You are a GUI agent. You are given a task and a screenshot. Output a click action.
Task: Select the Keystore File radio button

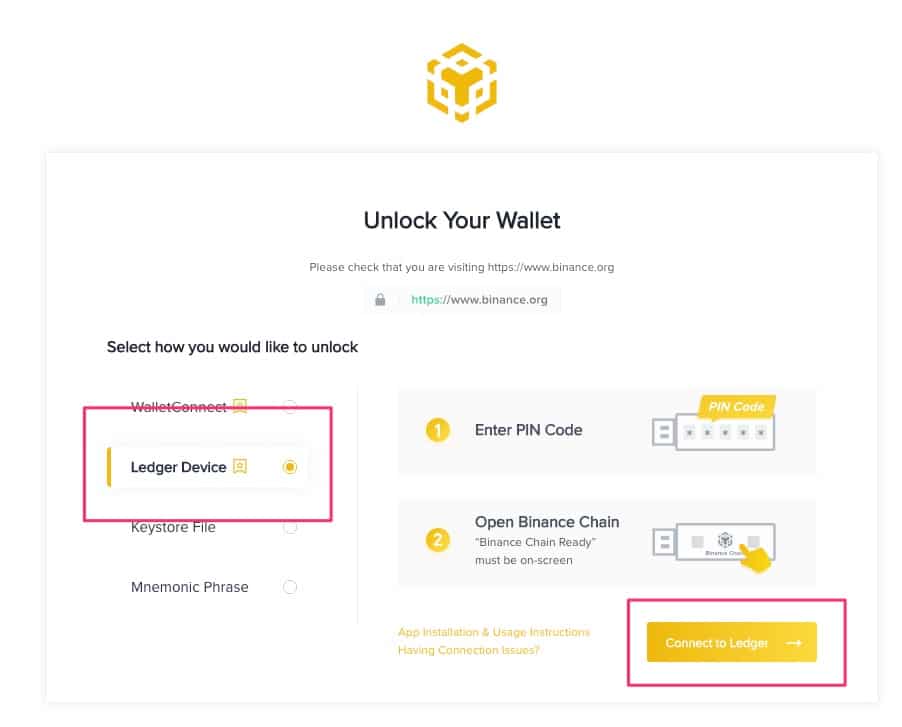tap(290, 527)
